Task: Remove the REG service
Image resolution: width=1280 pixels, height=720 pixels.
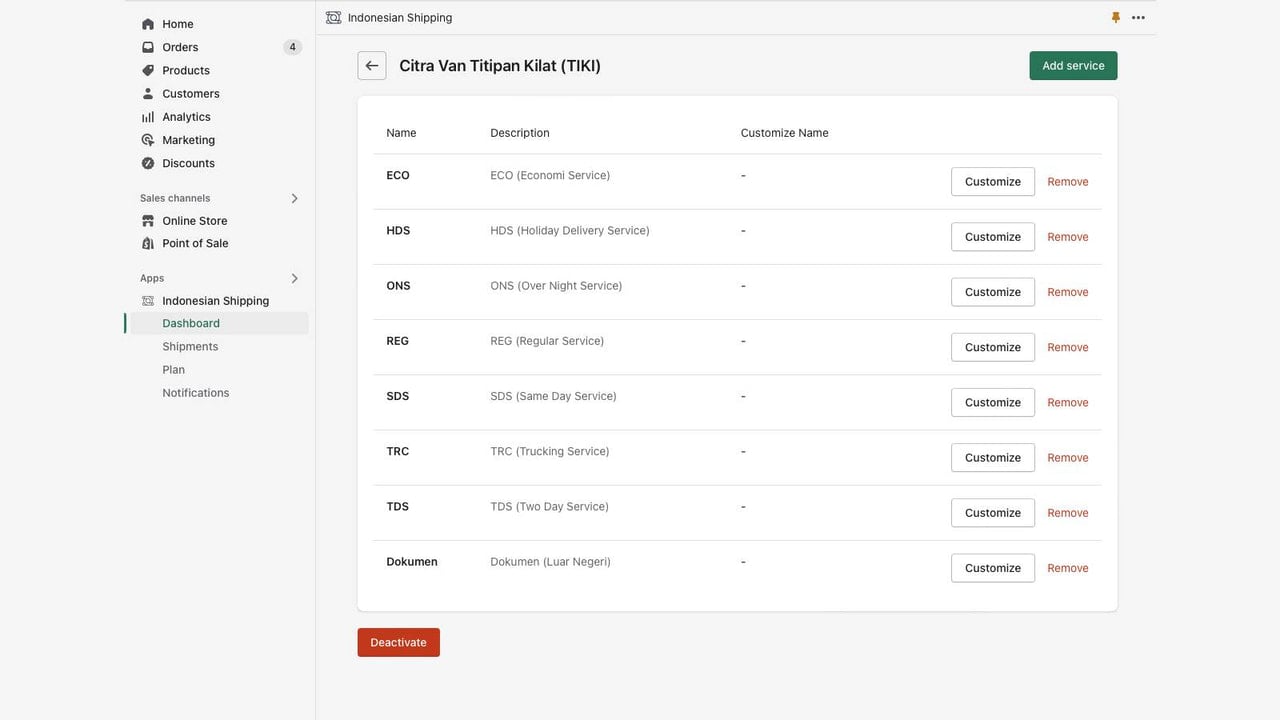Action: click(1068, 347)
